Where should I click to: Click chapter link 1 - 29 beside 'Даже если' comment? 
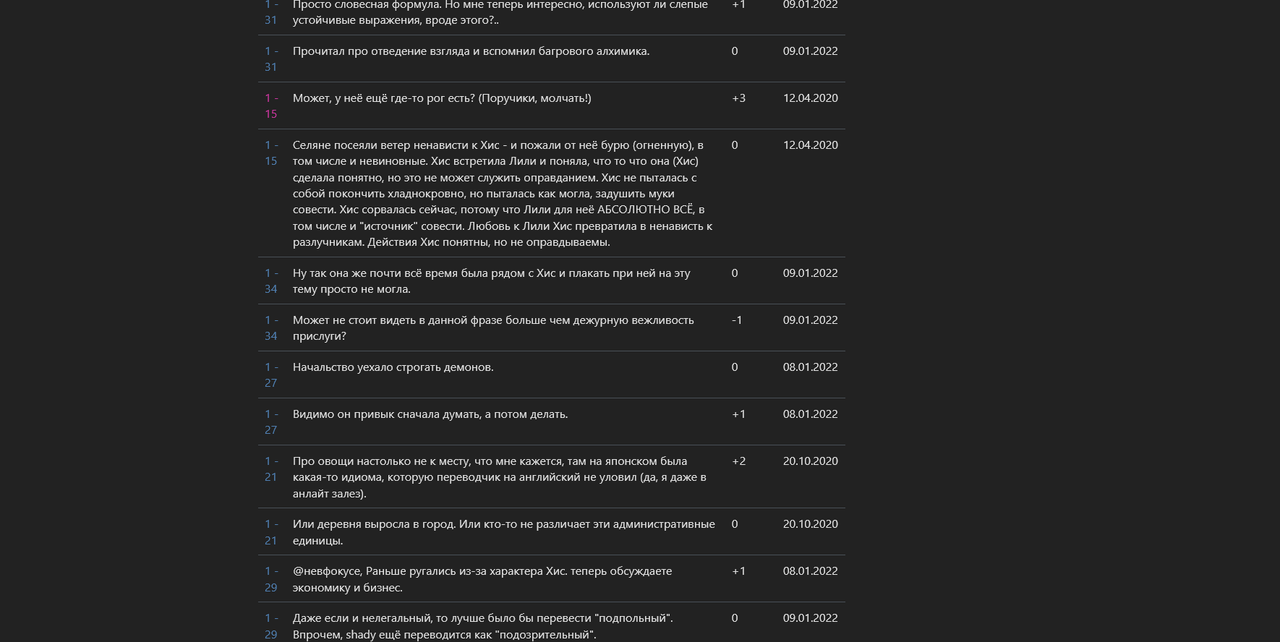point(271,626)
